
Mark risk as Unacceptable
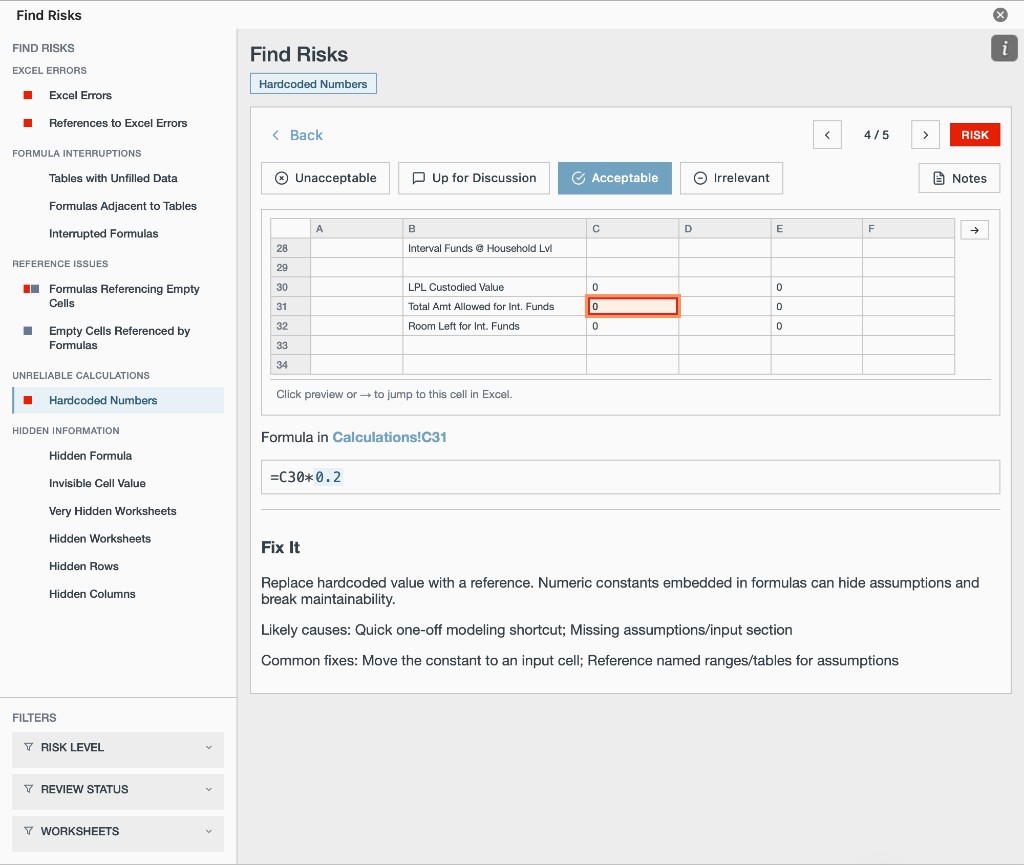[x=325, y=178]
